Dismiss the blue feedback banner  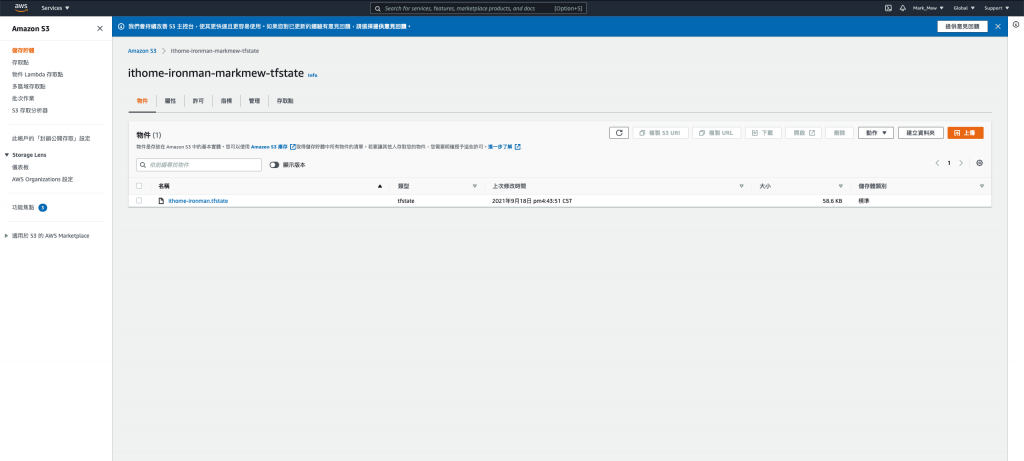click(998, 26)
